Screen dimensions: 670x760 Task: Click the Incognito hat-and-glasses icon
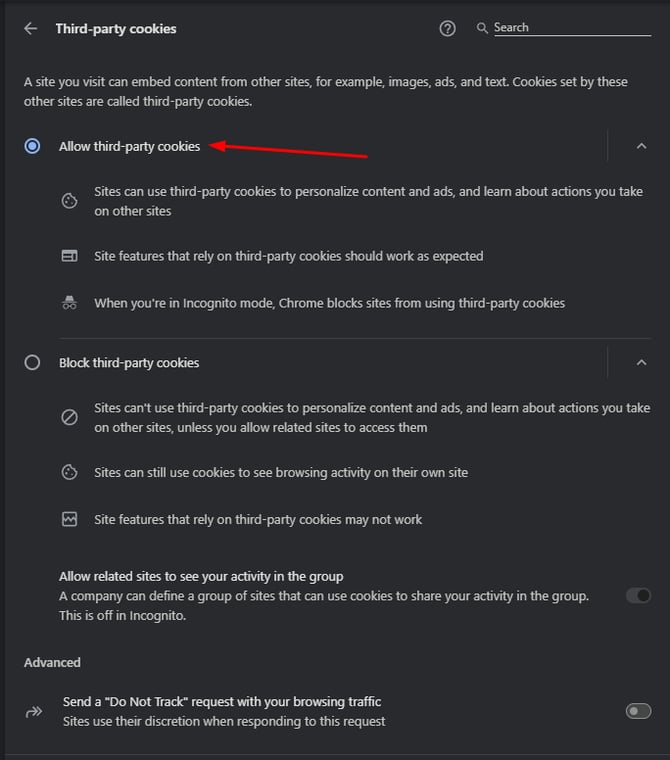(69, 303)
